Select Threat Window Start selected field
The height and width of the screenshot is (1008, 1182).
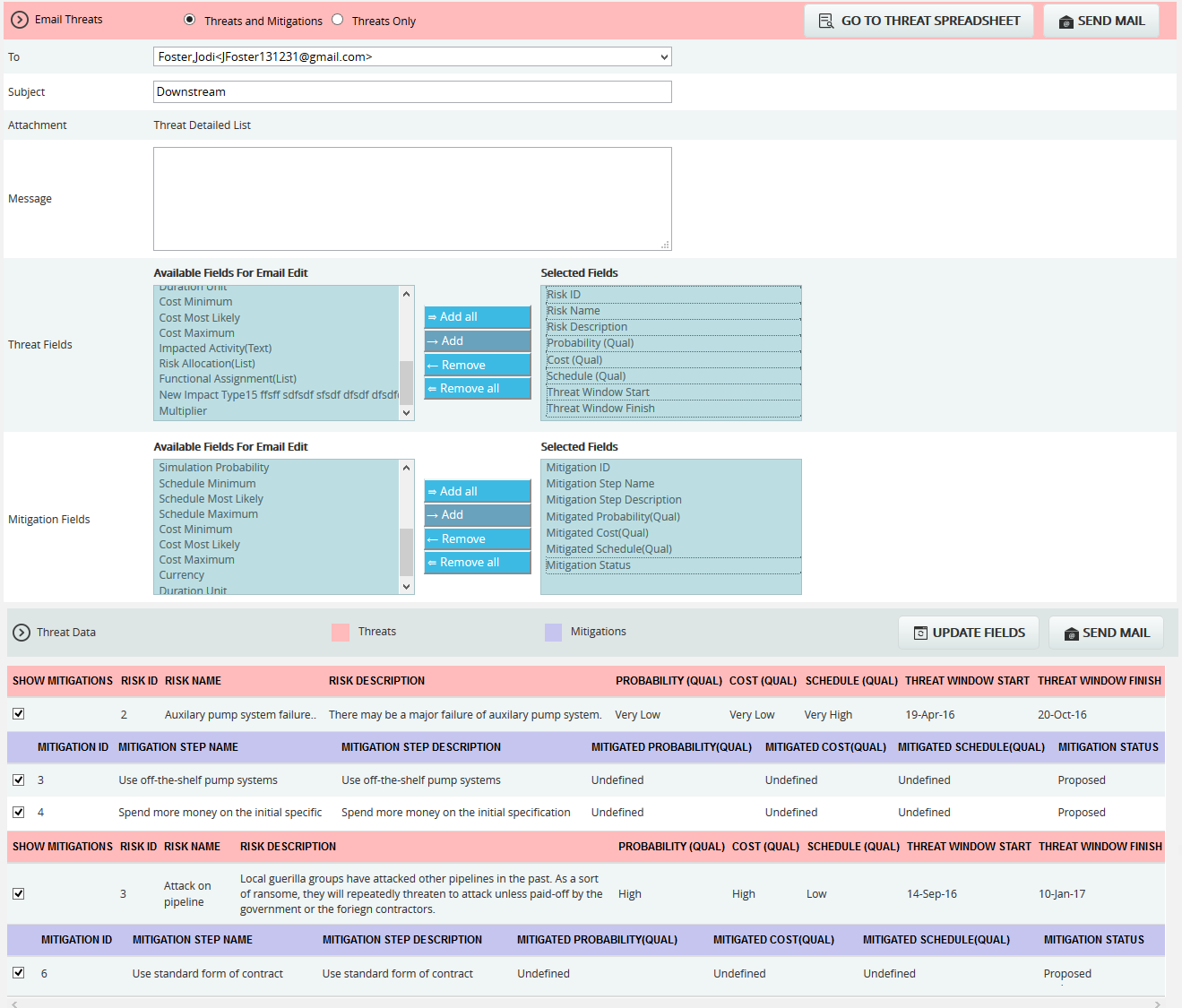[x=672, y=392]
